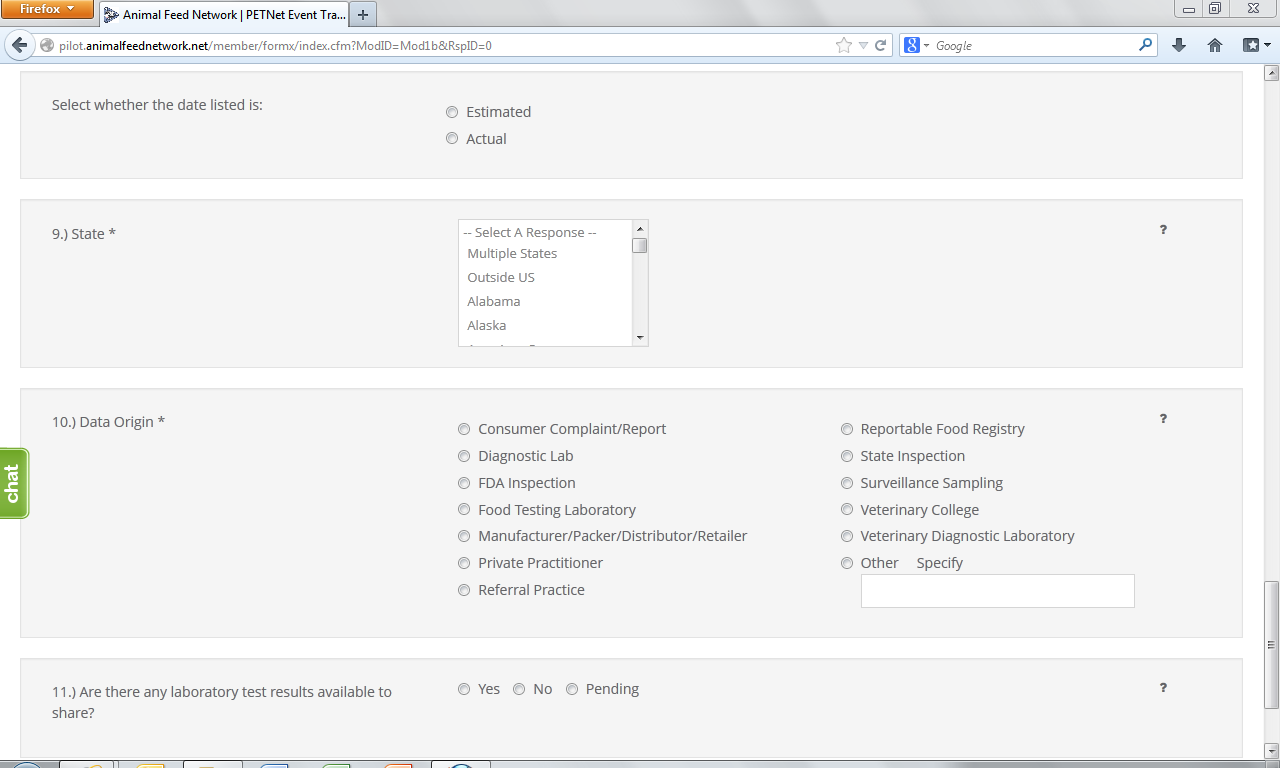Open the Google search engine selector

(916, 46)
